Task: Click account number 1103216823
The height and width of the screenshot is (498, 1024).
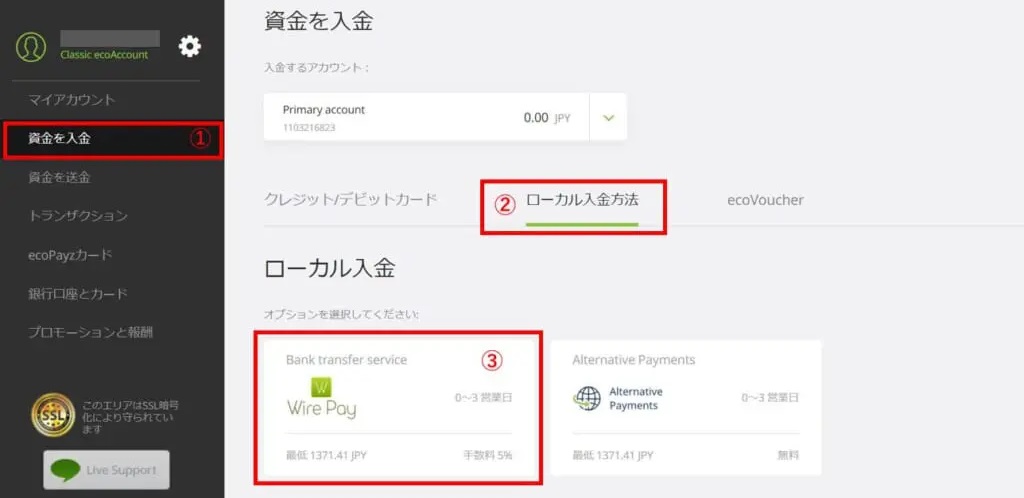Action: 309,128
